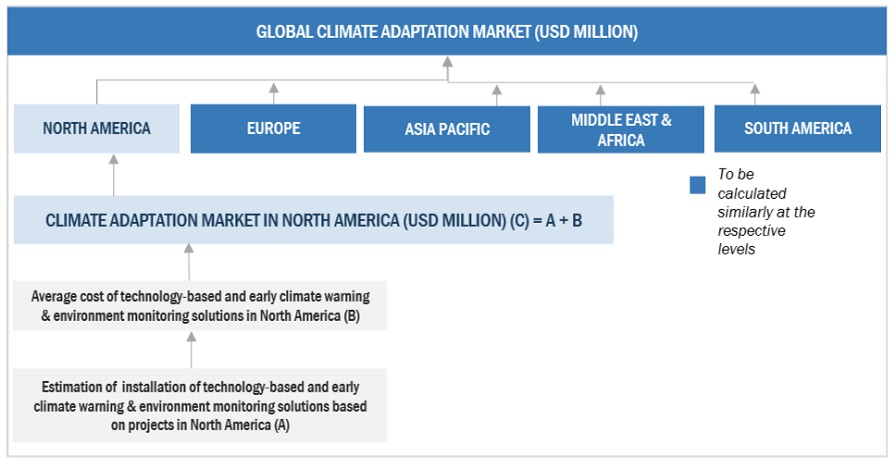Click the connector line above the North America box

[x=97, y=92]
